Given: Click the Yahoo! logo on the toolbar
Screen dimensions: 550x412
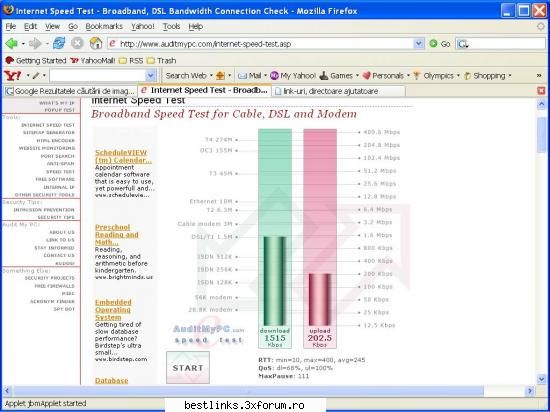Looking at the screenshot, I should [x=12, y=75].
